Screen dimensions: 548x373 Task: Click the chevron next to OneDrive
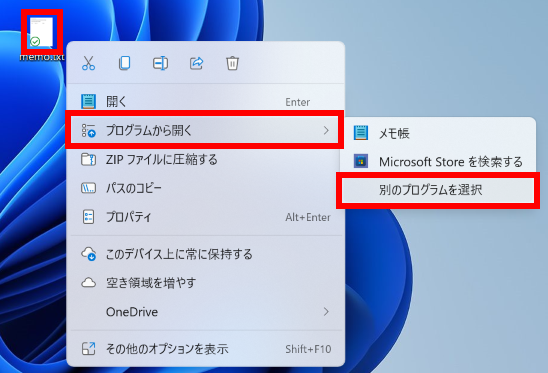point(326,311)
